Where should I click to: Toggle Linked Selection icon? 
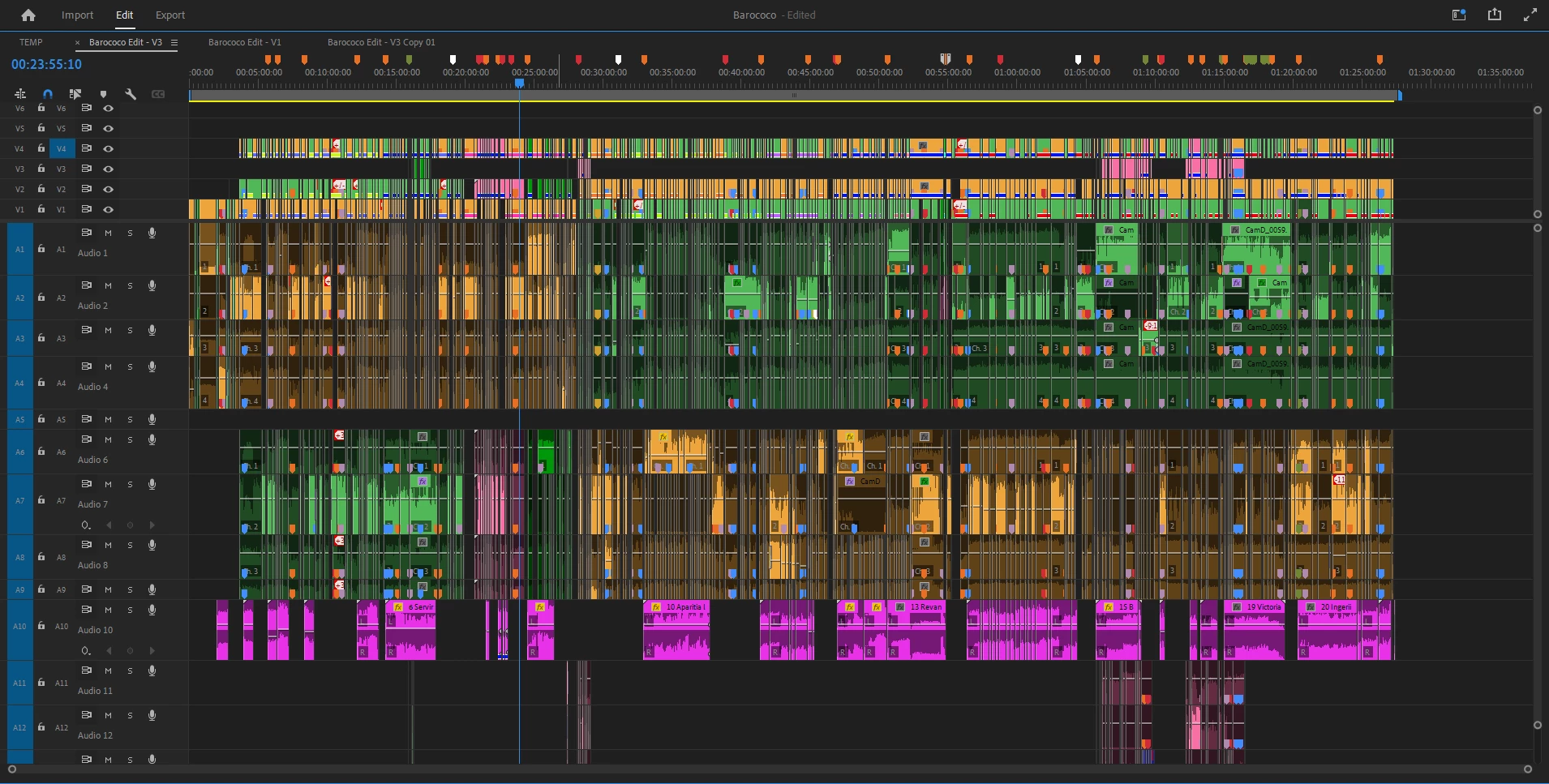pos(75,94)
